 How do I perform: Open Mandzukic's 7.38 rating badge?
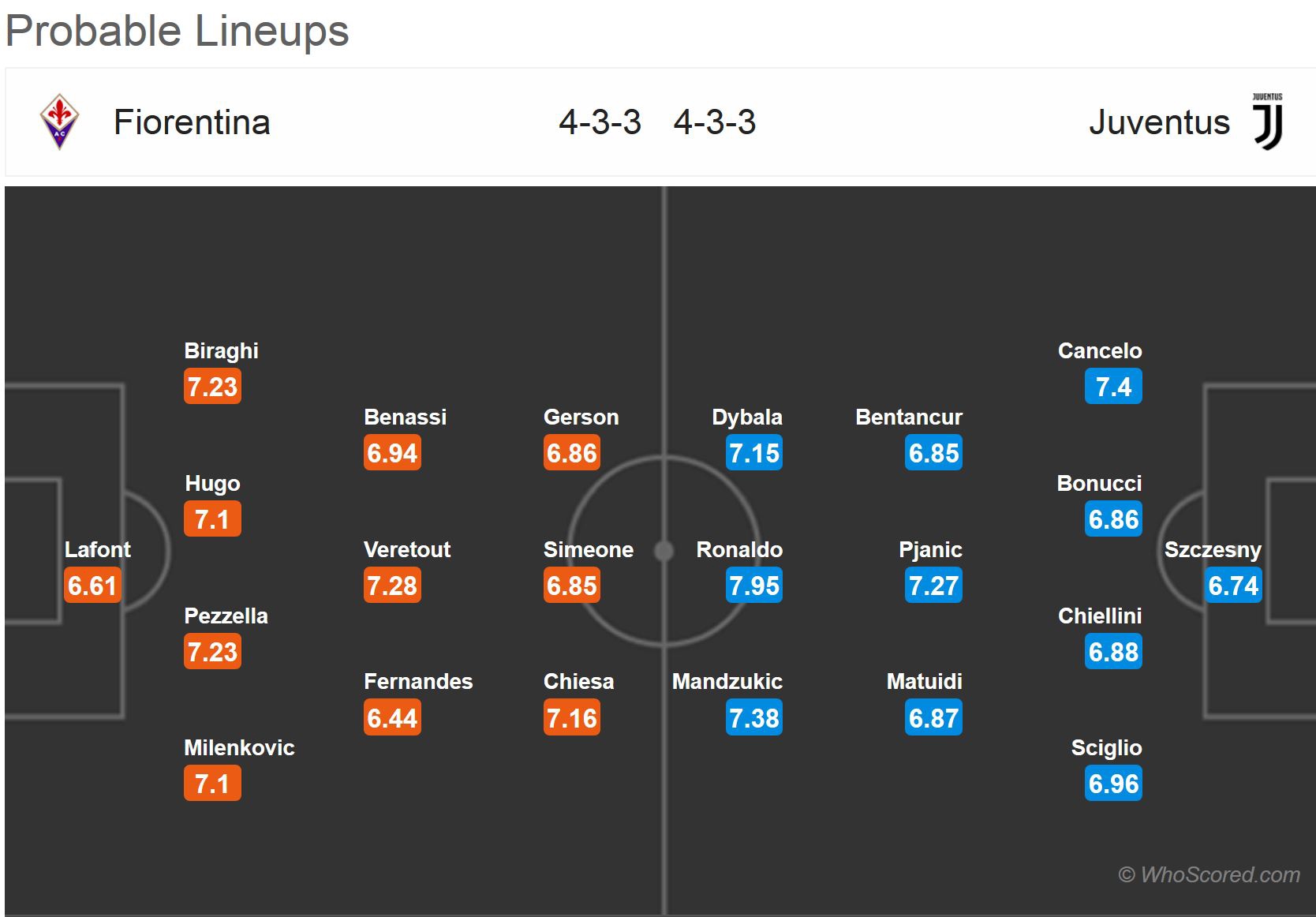[754, 718]
